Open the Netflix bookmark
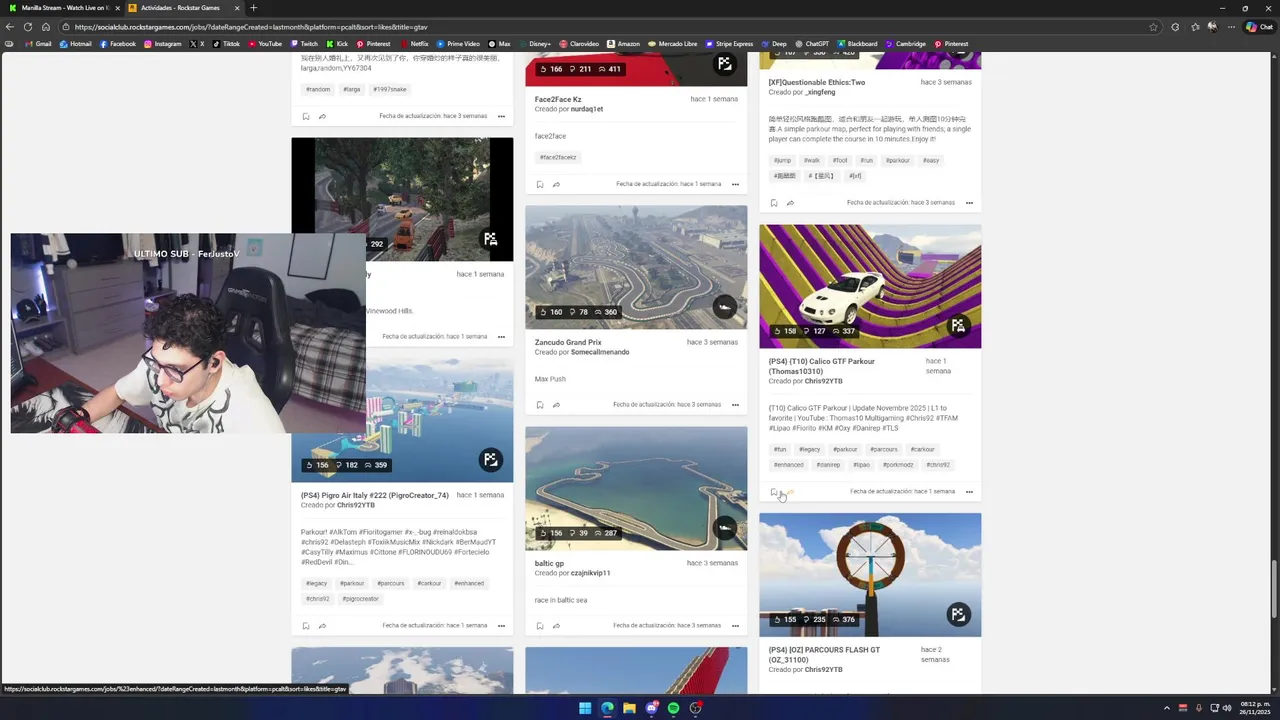The width and height of the screenshot is (1280, 720). point(414,44)
